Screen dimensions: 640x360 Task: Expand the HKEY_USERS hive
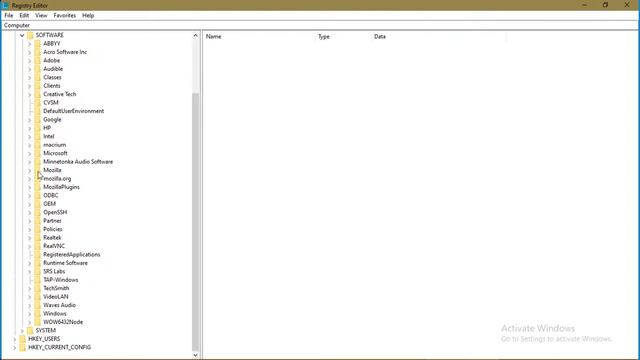[15, 339]
